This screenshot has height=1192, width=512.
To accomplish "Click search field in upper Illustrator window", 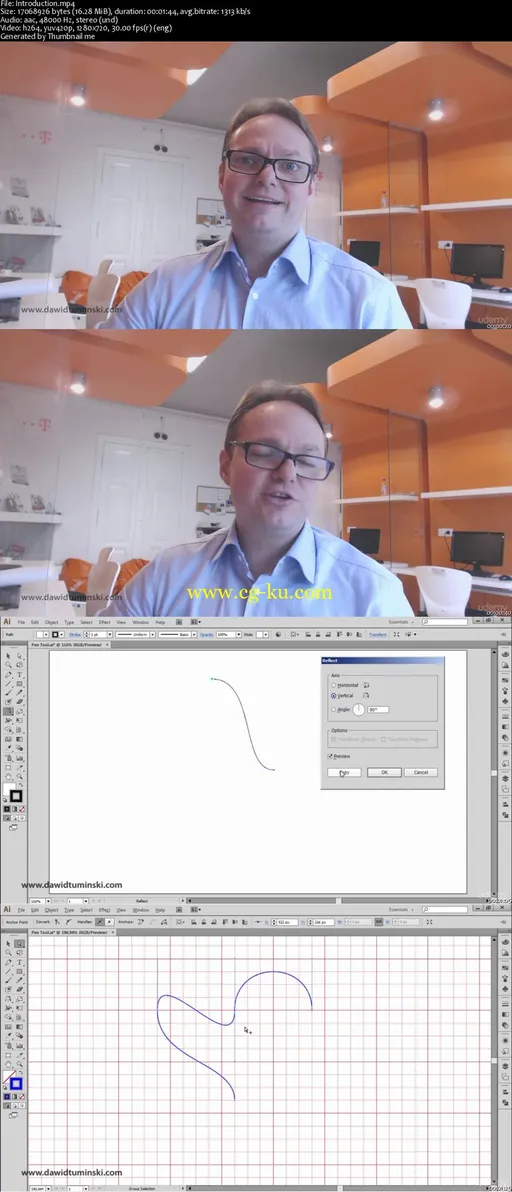I will click(x=444, y=622).
